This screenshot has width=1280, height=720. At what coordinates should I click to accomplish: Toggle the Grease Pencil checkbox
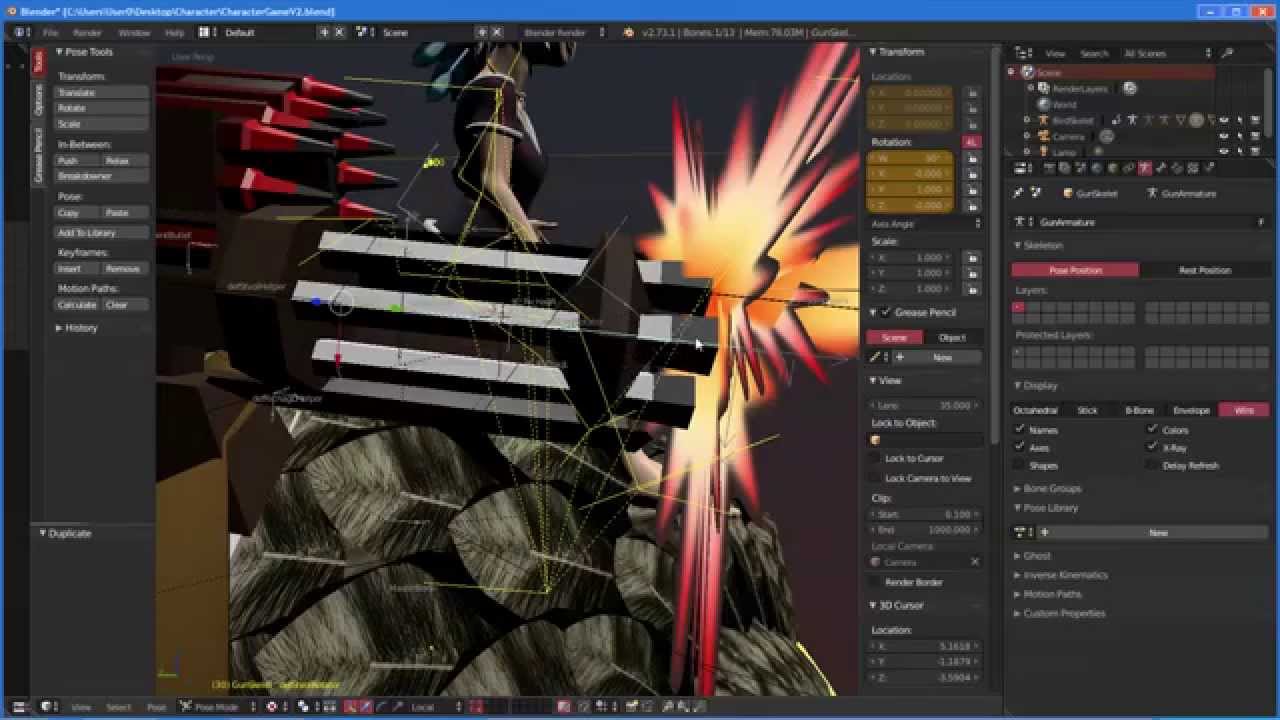886,312
